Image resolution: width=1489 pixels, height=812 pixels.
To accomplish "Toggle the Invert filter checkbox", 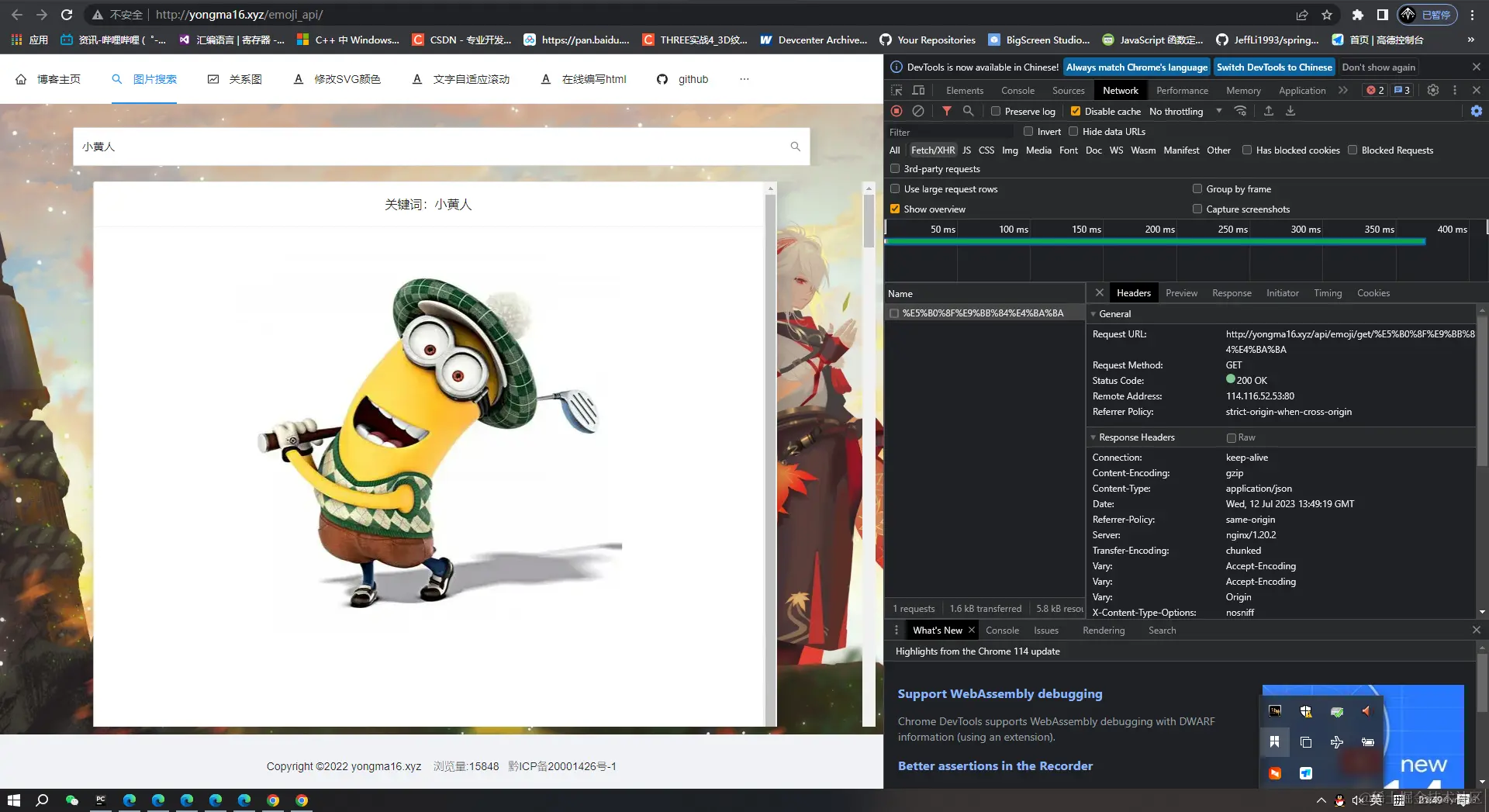I will tap(1028, 132).
